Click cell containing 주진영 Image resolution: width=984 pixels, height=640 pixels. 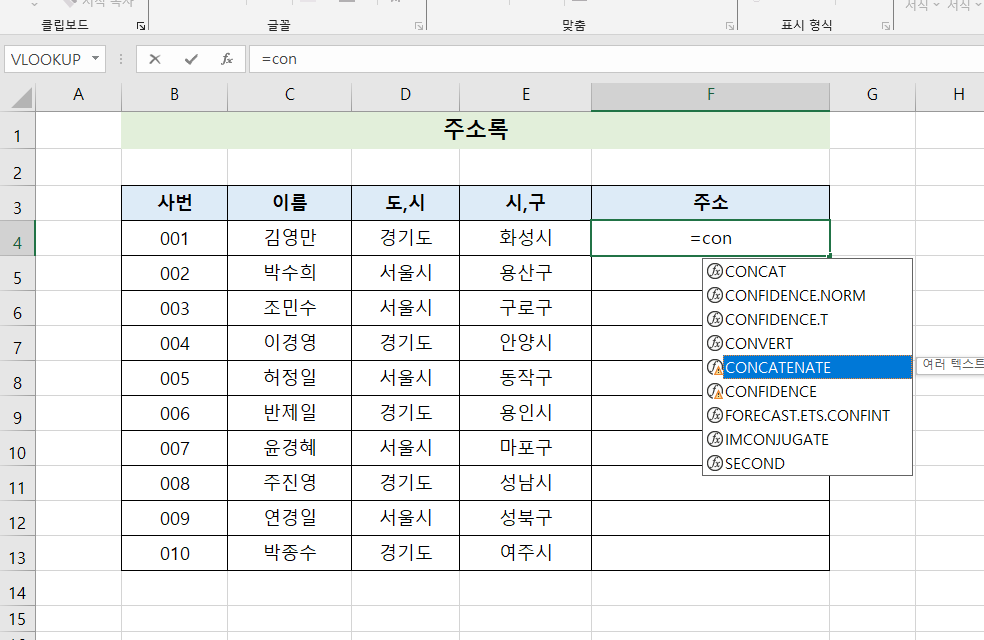pos(289,483)
